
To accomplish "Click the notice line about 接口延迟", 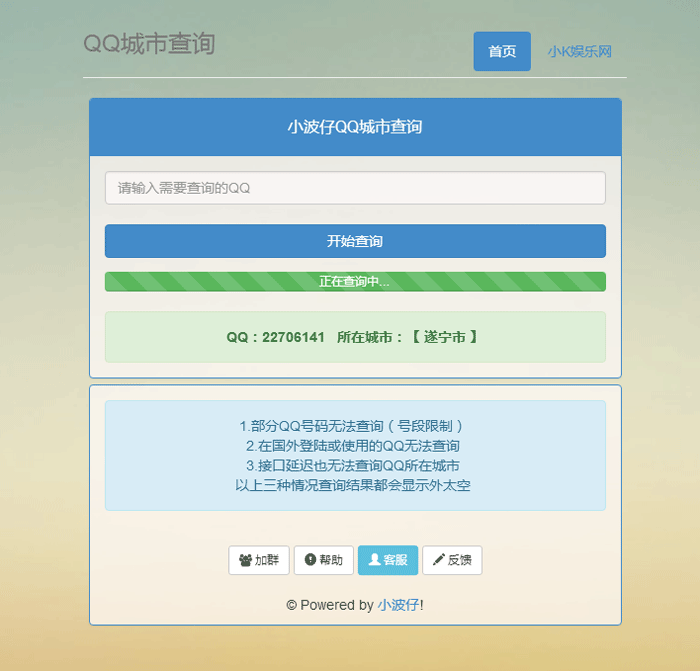I will click(x=355, y=466).
